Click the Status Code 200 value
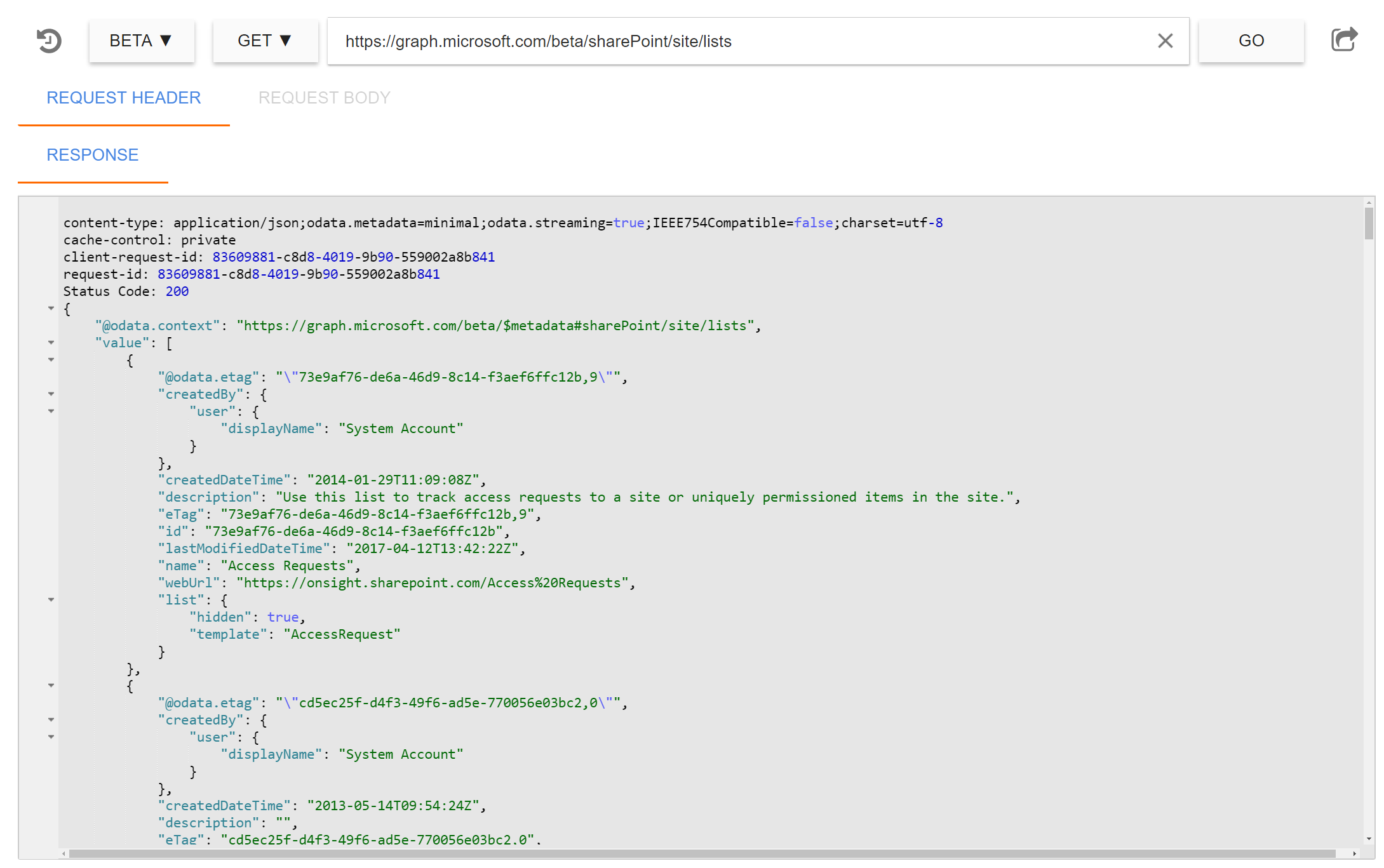This screenshot has height=868, width=1384. 177,291
